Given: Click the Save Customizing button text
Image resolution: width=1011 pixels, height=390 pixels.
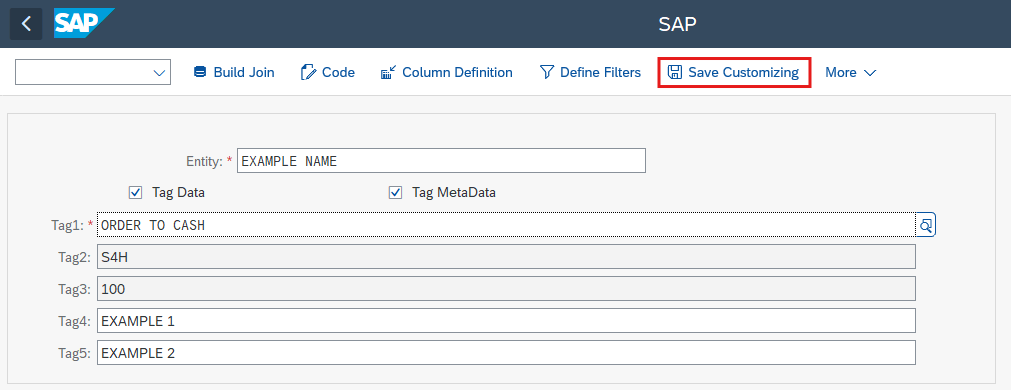Looking at the screenshot, I should pos(743,72).
